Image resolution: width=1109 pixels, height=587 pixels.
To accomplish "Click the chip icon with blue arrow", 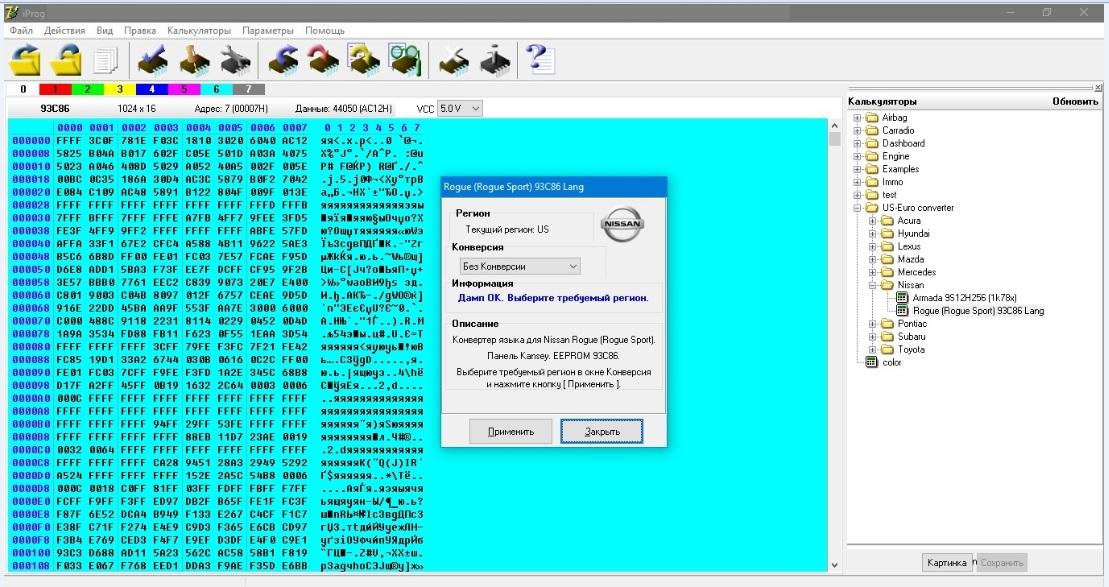I will [284, 60].
